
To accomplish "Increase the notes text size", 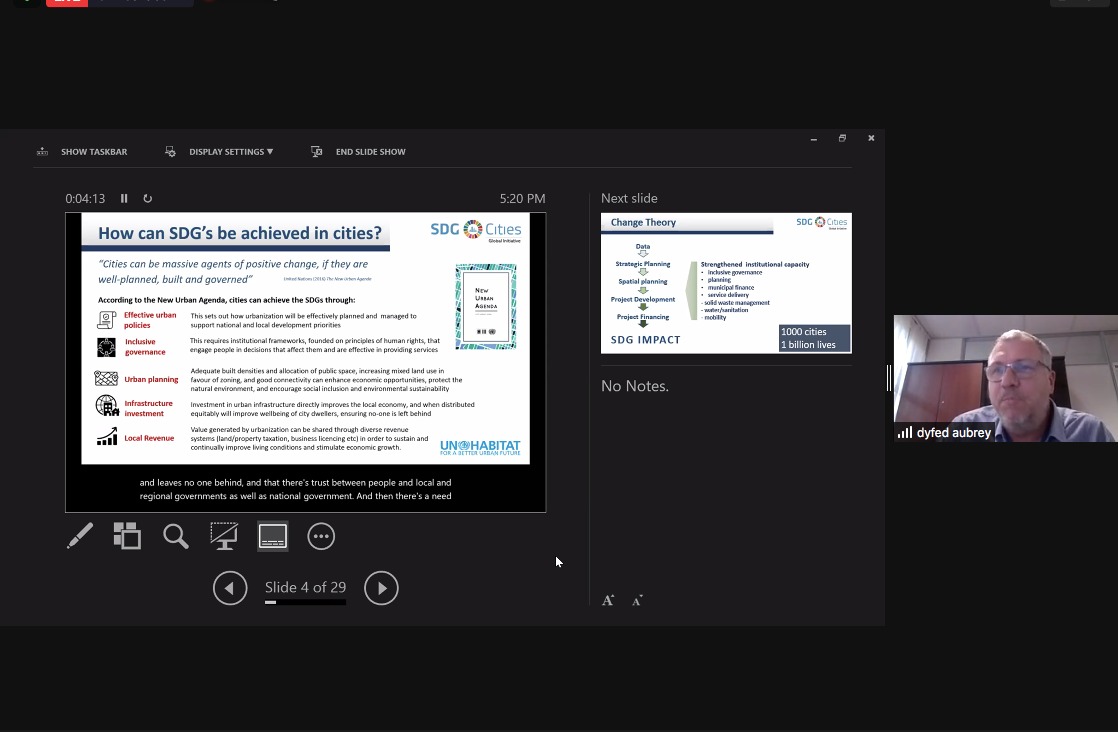I will (x=608, y=600).
